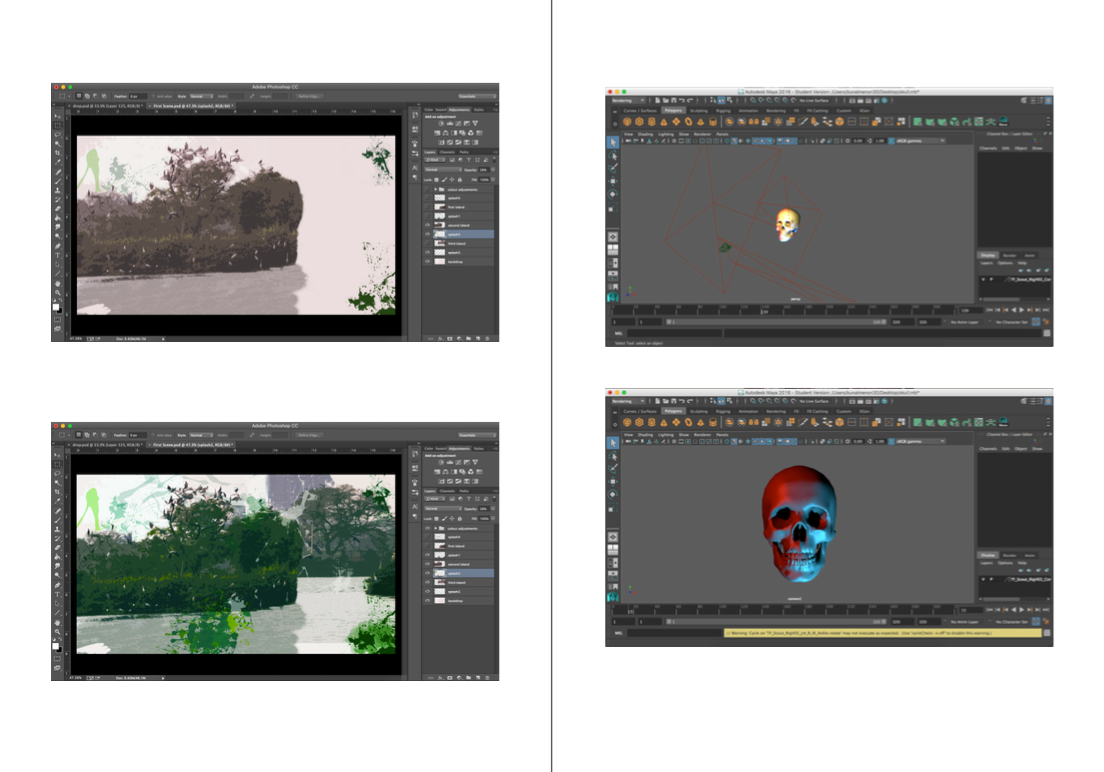
Task: Click polygon sphere shelf icon in upper Maya window
Action: (627, 121)
